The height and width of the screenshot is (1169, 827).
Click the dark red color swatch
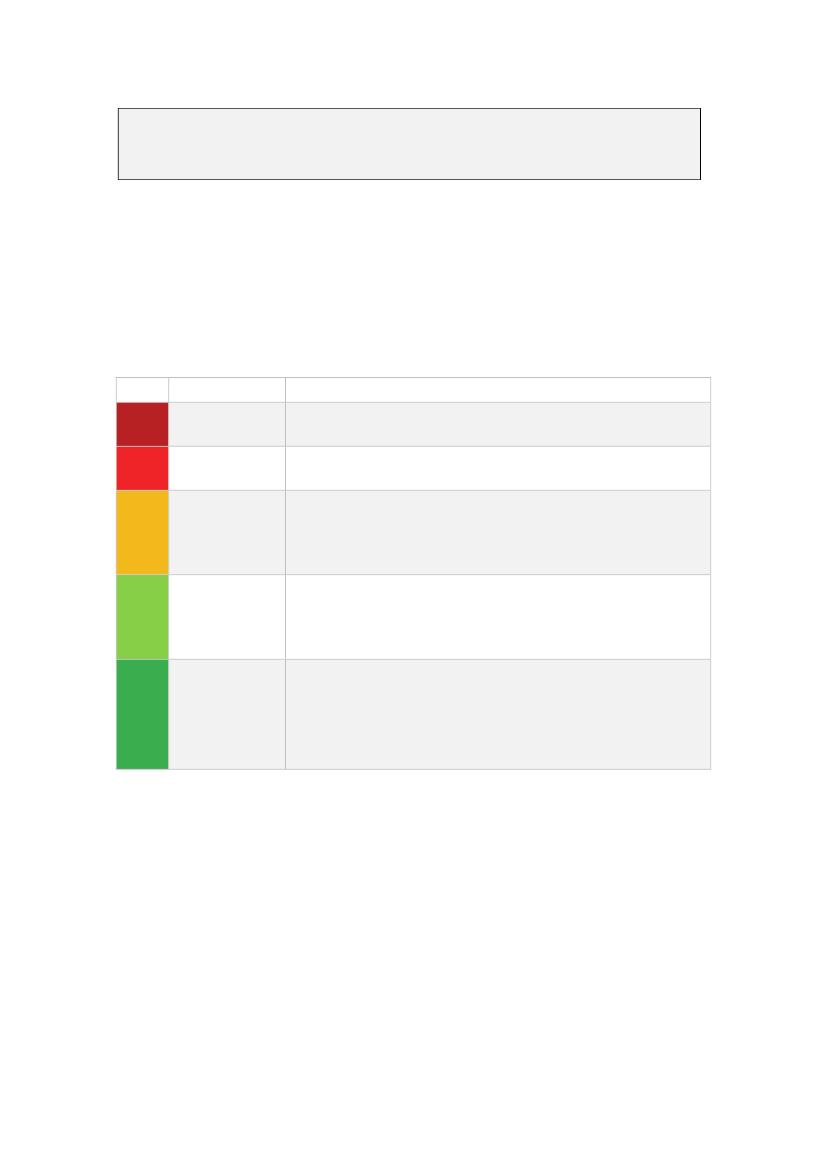pyautogui.click(x=142, y=424)
